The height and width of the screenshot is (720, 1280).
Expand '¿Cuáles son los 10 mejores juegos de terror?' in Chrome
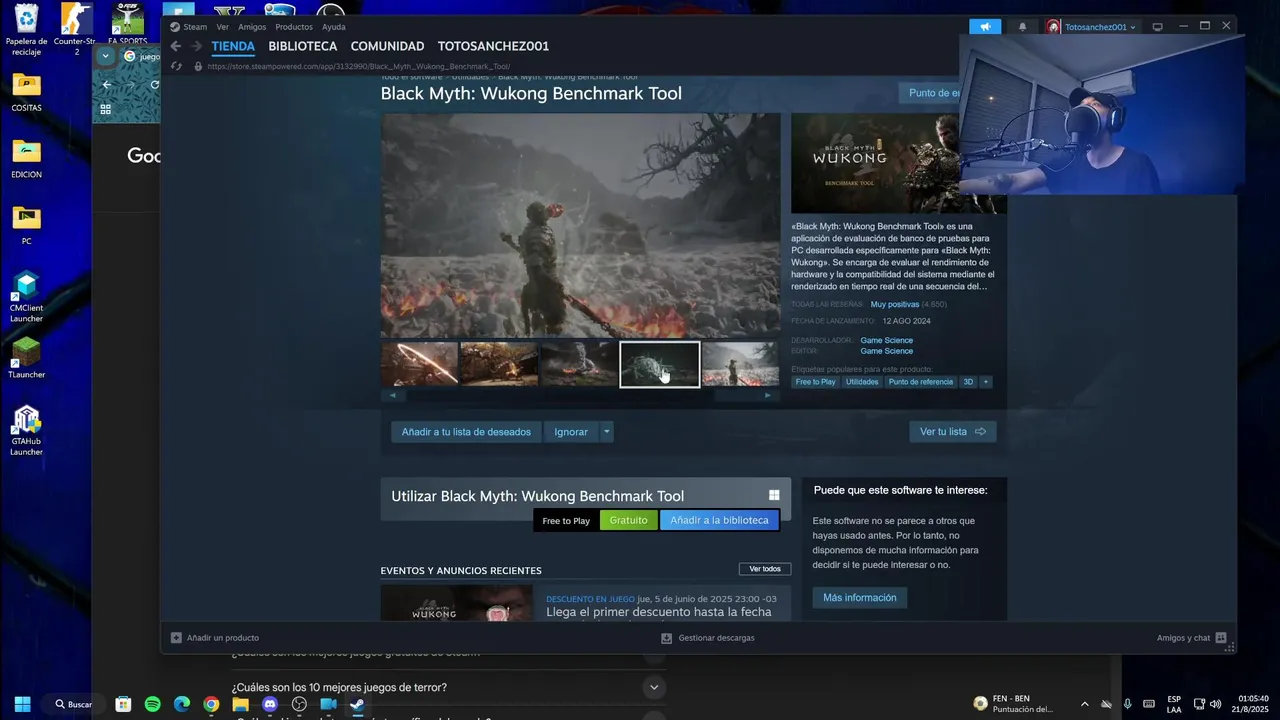pyautogui.click(x=448, y=687)
